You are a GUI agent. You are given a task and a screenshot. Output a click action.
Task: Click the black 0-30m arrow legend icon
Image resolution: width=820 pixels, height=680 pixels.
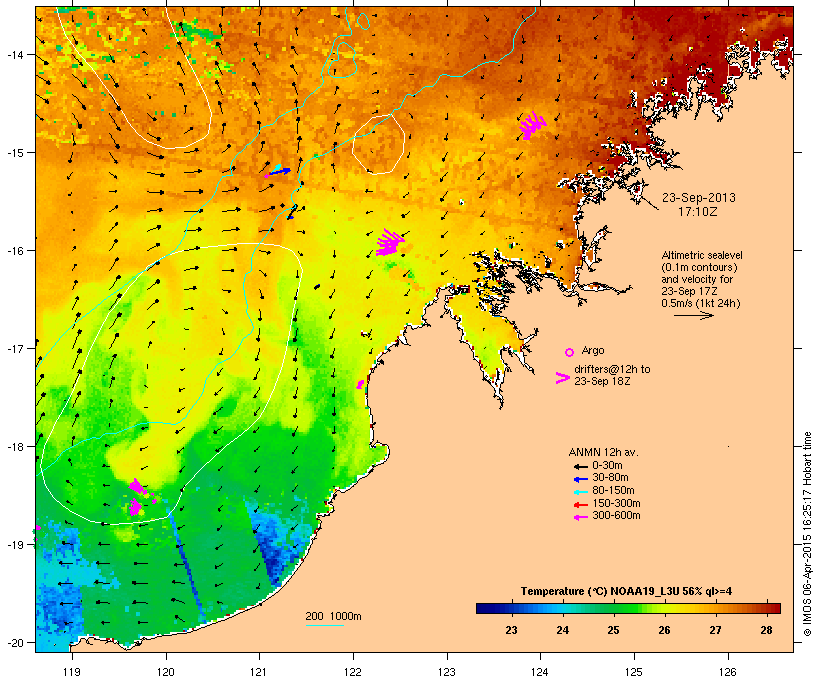[580, 466]
